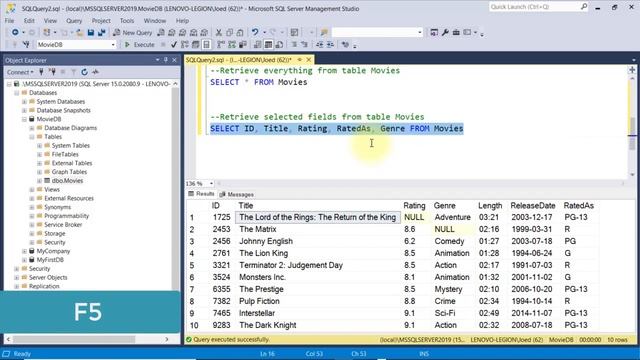Open the Query menu

pyautogui.click(x=74, y=20)
